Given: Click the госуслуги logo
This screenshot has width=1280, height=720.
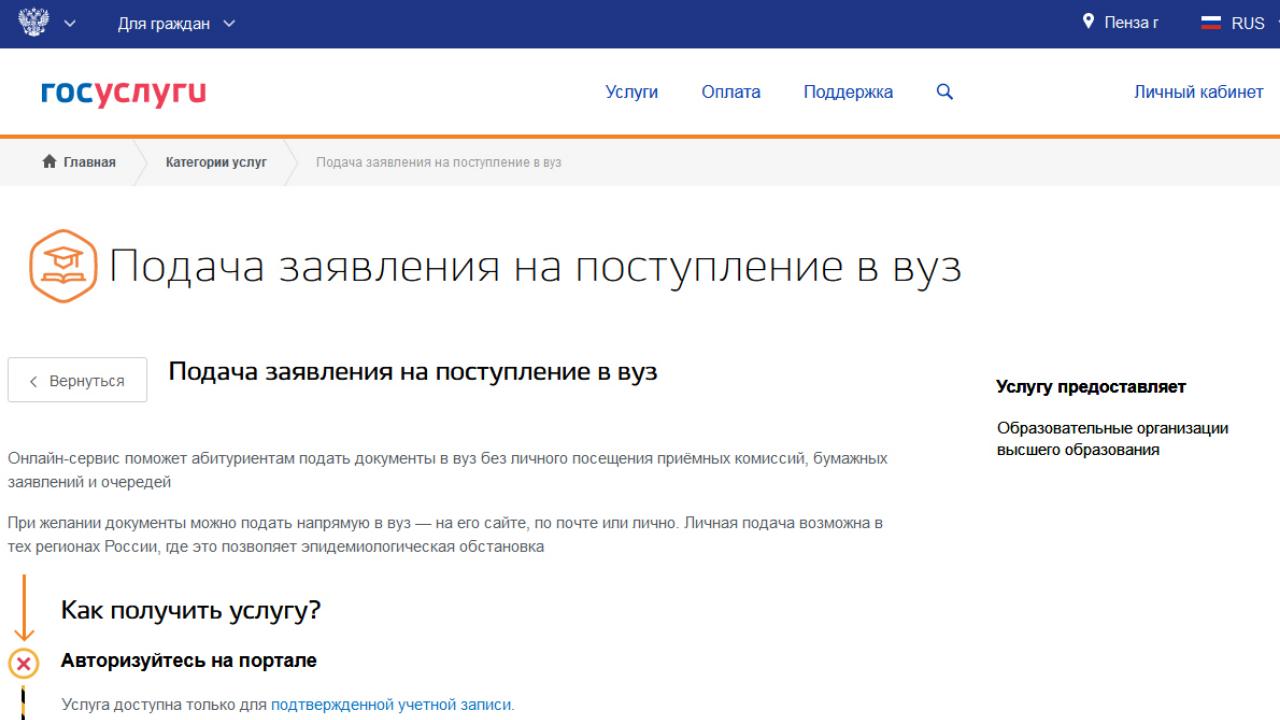Looking at the screenshot, I should tap(122, 91).
